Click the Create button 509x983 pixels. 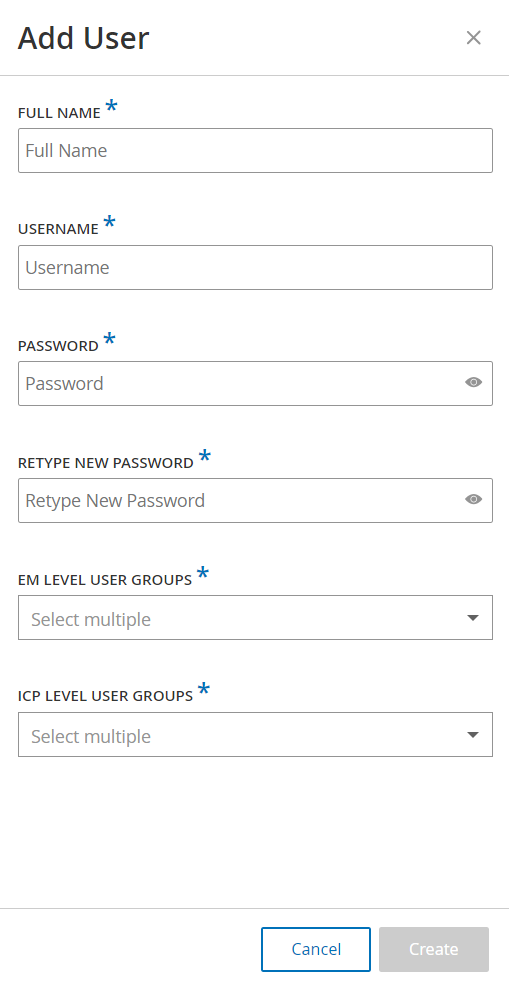pos(434,949)
